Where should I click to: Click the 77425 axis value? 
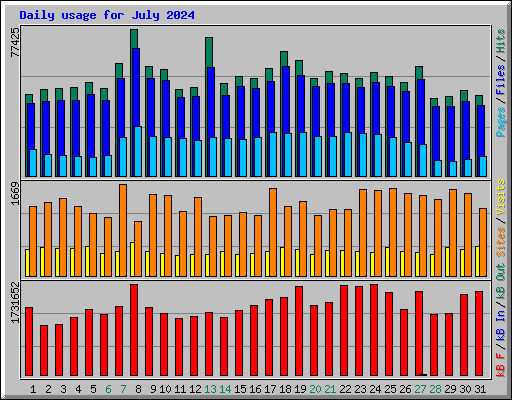[x=15, y=42]
